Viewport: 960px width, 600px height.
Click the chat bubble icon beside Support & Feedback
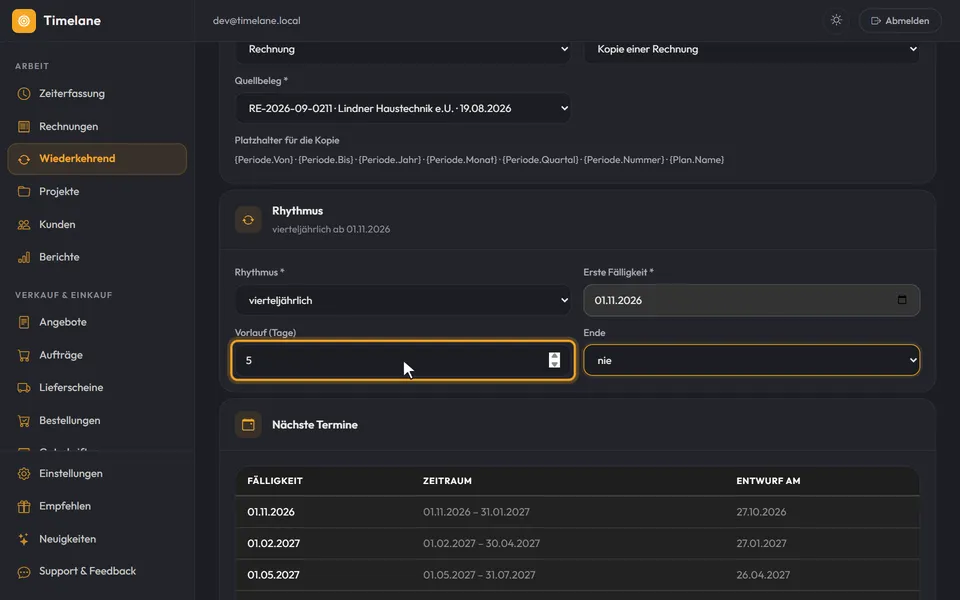click(24, 572)
